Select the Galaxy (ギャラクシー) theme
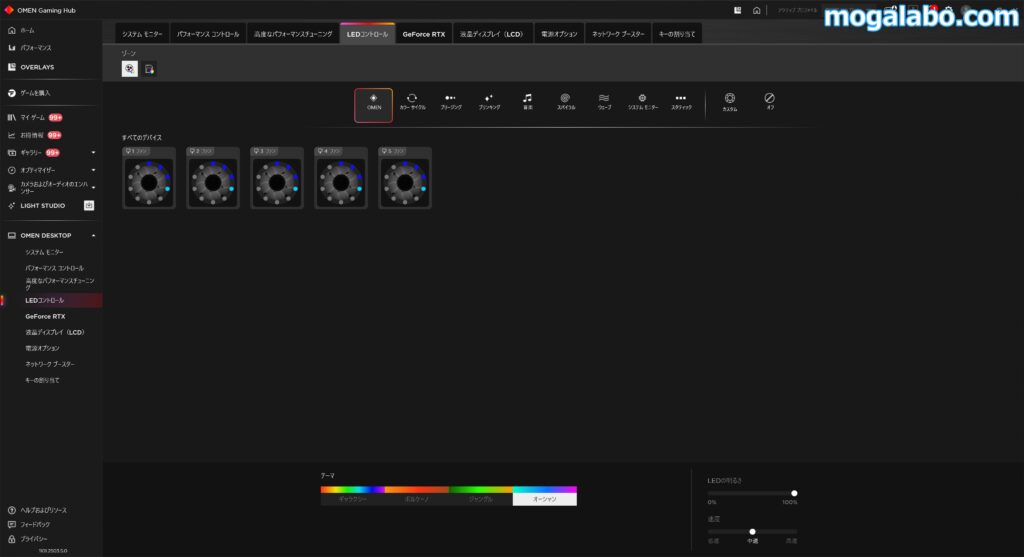Image resolution: width=1024 pixels, height=557 pixels. coord(353,496)
